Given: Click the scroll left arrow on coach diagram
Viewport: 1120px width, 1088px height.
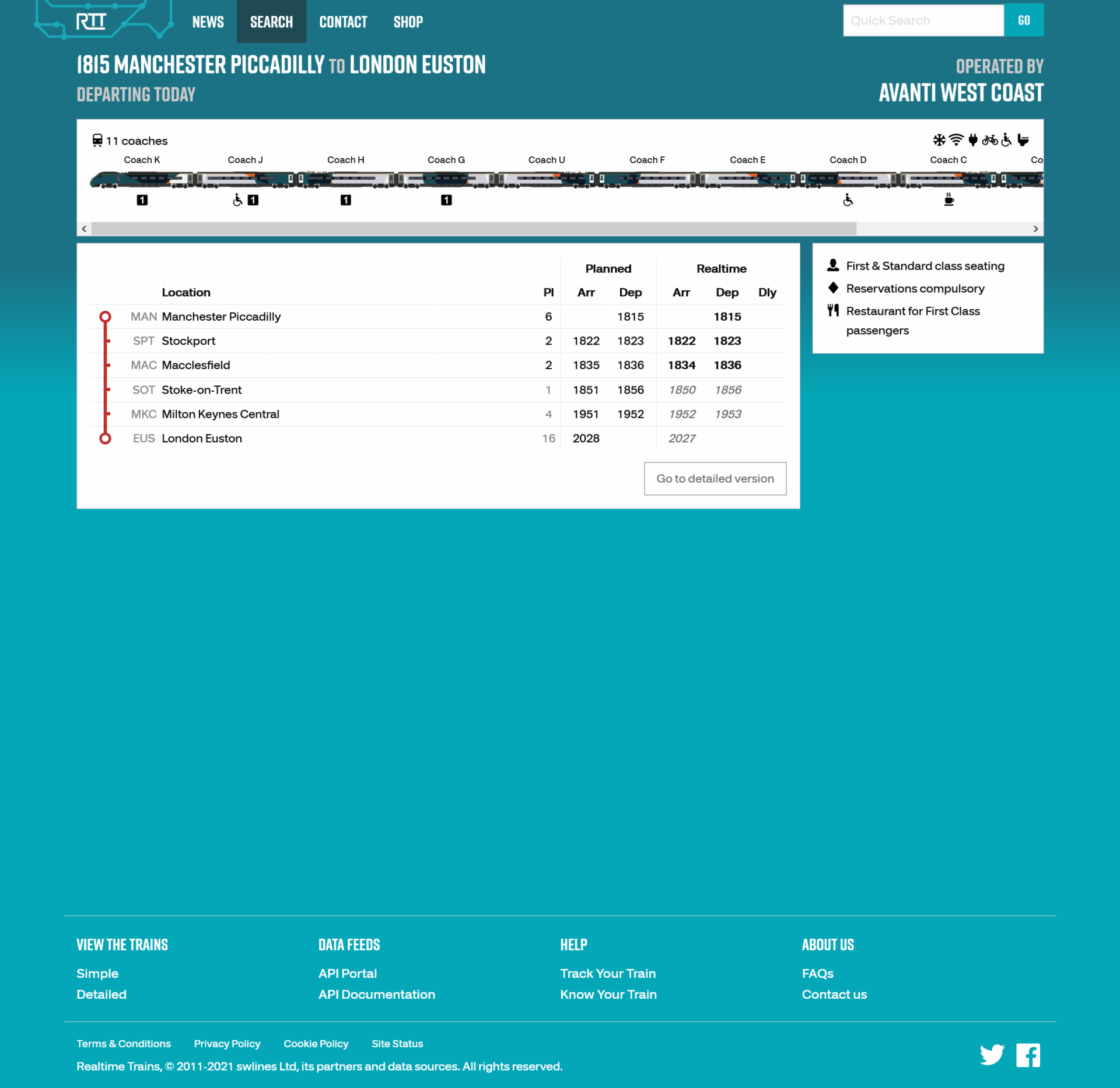Looking at the screenshot, I should [85, 229].
